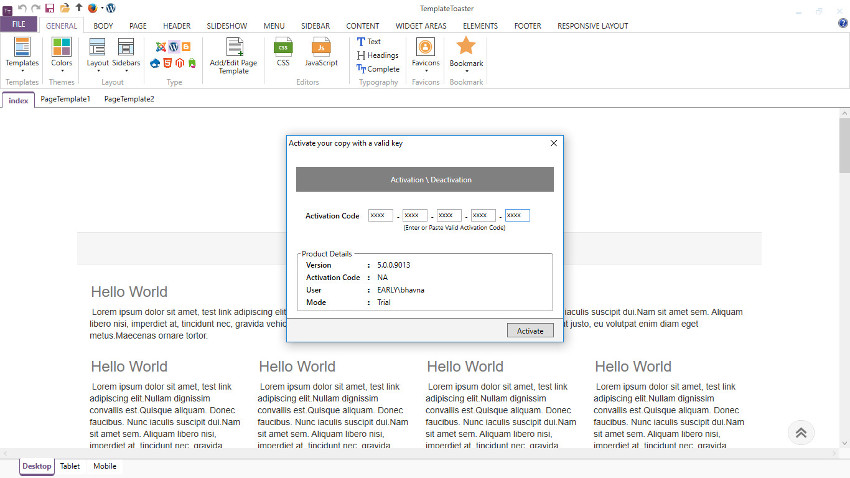Switch to Mobile view
The image size is (850, 478).
click(x=105, y=466)
